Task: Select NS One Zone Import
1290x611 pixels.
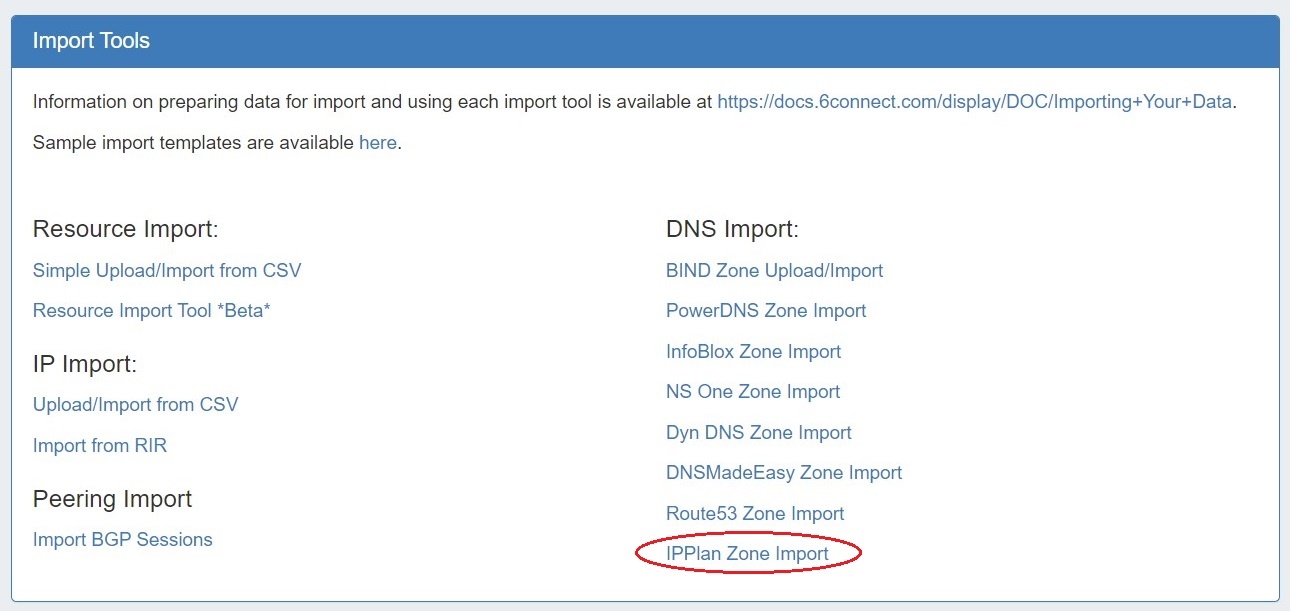Action: click(x=753, y=391)
